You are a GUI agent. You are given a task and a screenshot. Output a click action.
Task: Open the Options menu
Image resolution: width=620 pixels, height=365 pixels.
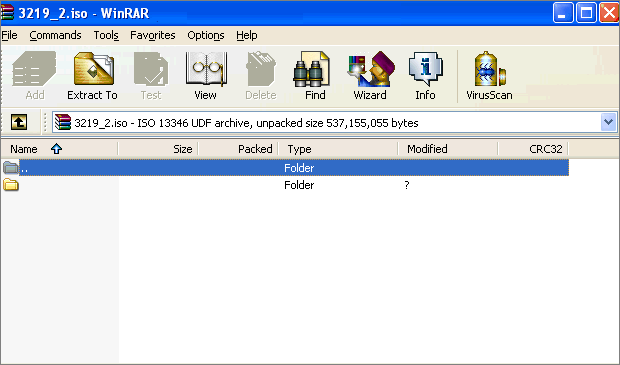tap(206, 35)
